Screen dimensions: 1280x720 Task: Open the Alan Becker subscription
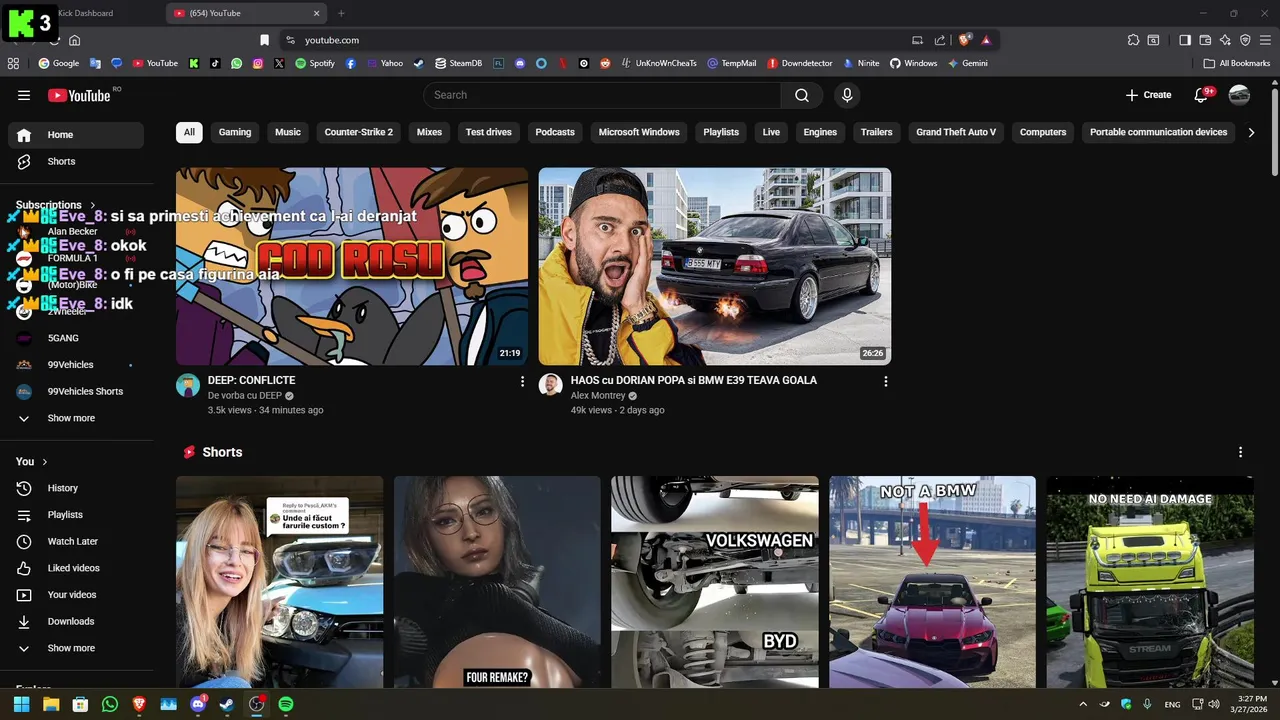(x=76, y=231)
